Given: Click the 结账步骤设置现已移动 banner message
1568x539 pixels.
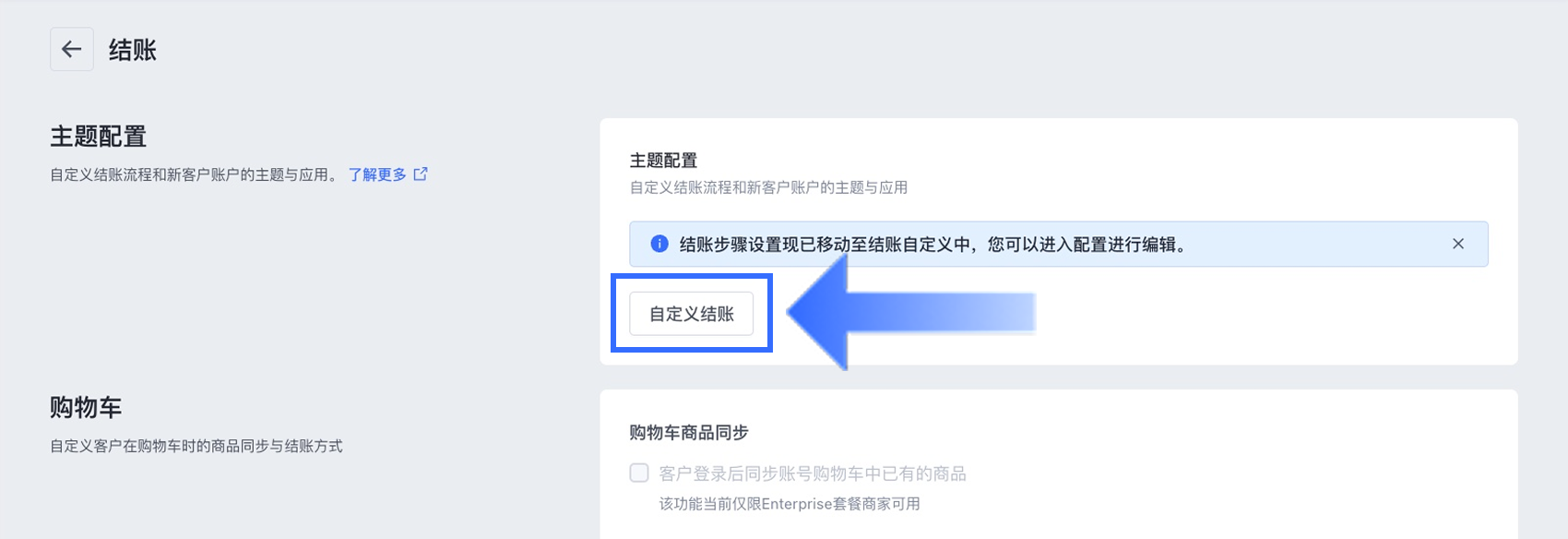Looking at the screenshot, I should coord(933,245).
